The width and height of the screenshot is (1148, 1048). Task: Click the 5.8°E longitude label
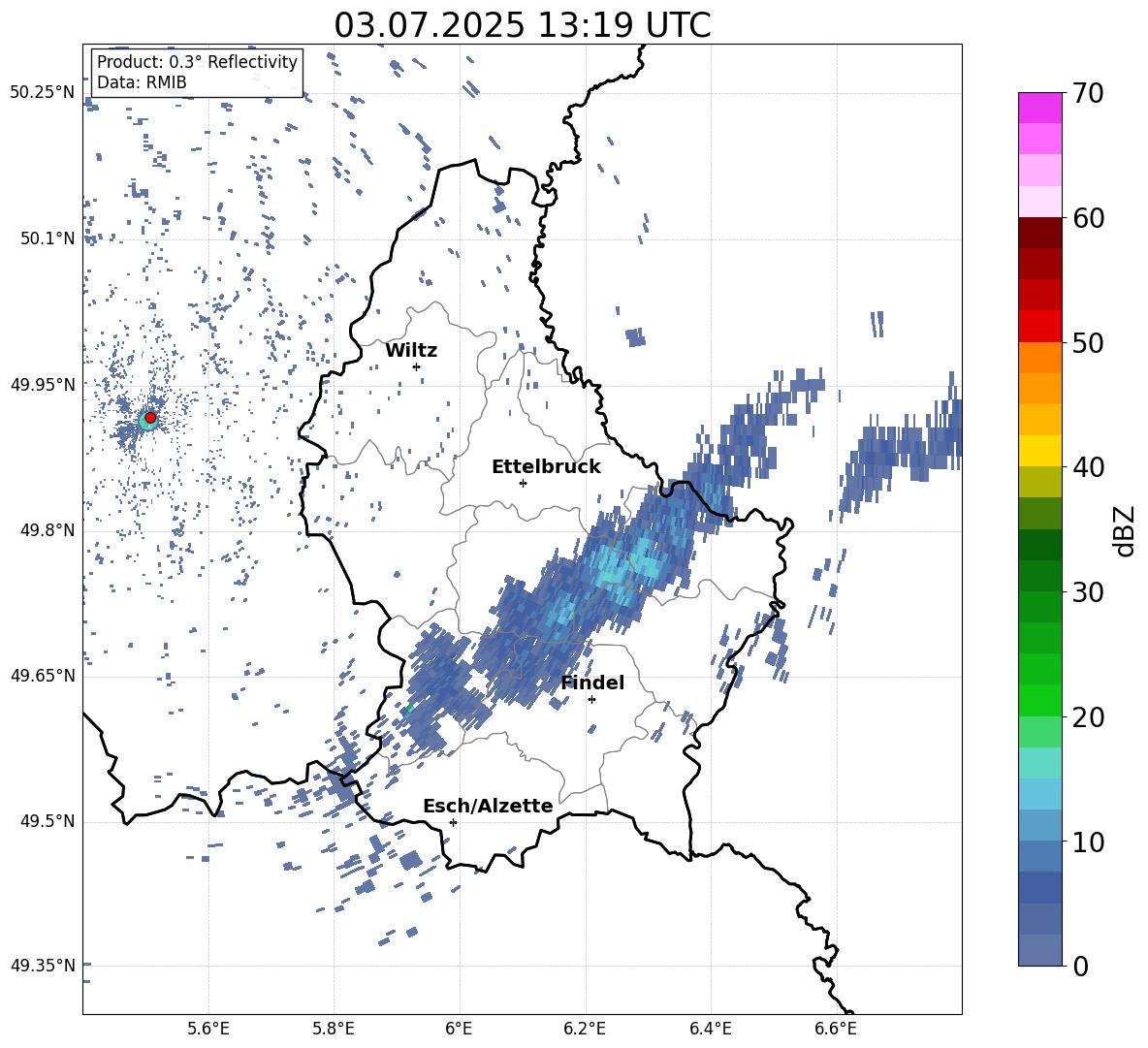334,1029
